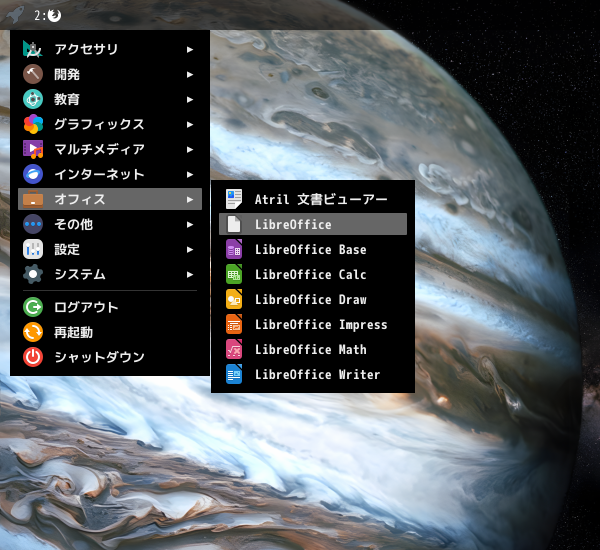Choose ログアウト to log out
Viewport: 600px width, 550px height.
(x=110, y=307)
